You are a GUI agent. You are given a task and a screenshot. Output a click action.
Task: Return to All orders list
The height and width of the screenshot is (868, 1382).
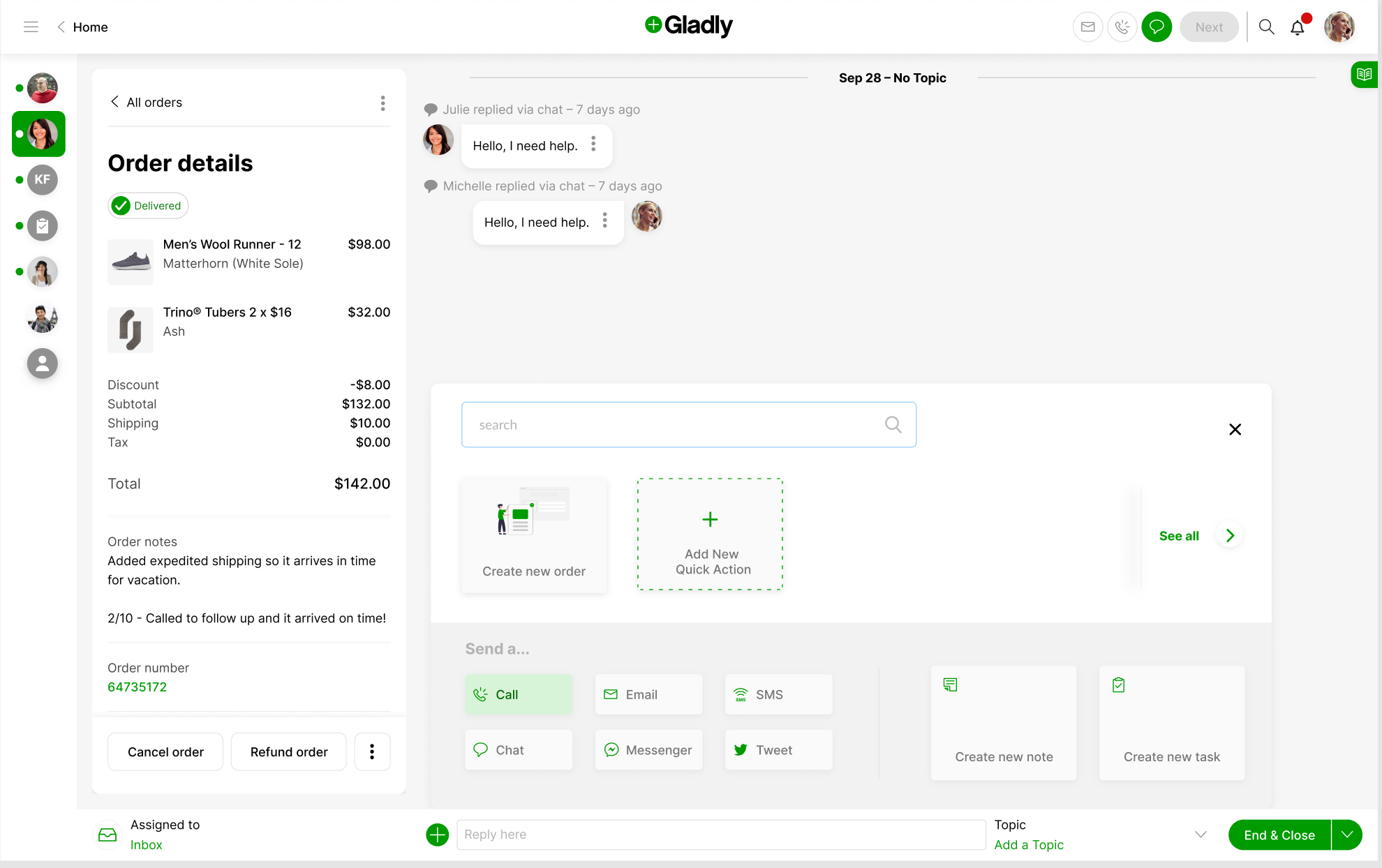point(147,103)
